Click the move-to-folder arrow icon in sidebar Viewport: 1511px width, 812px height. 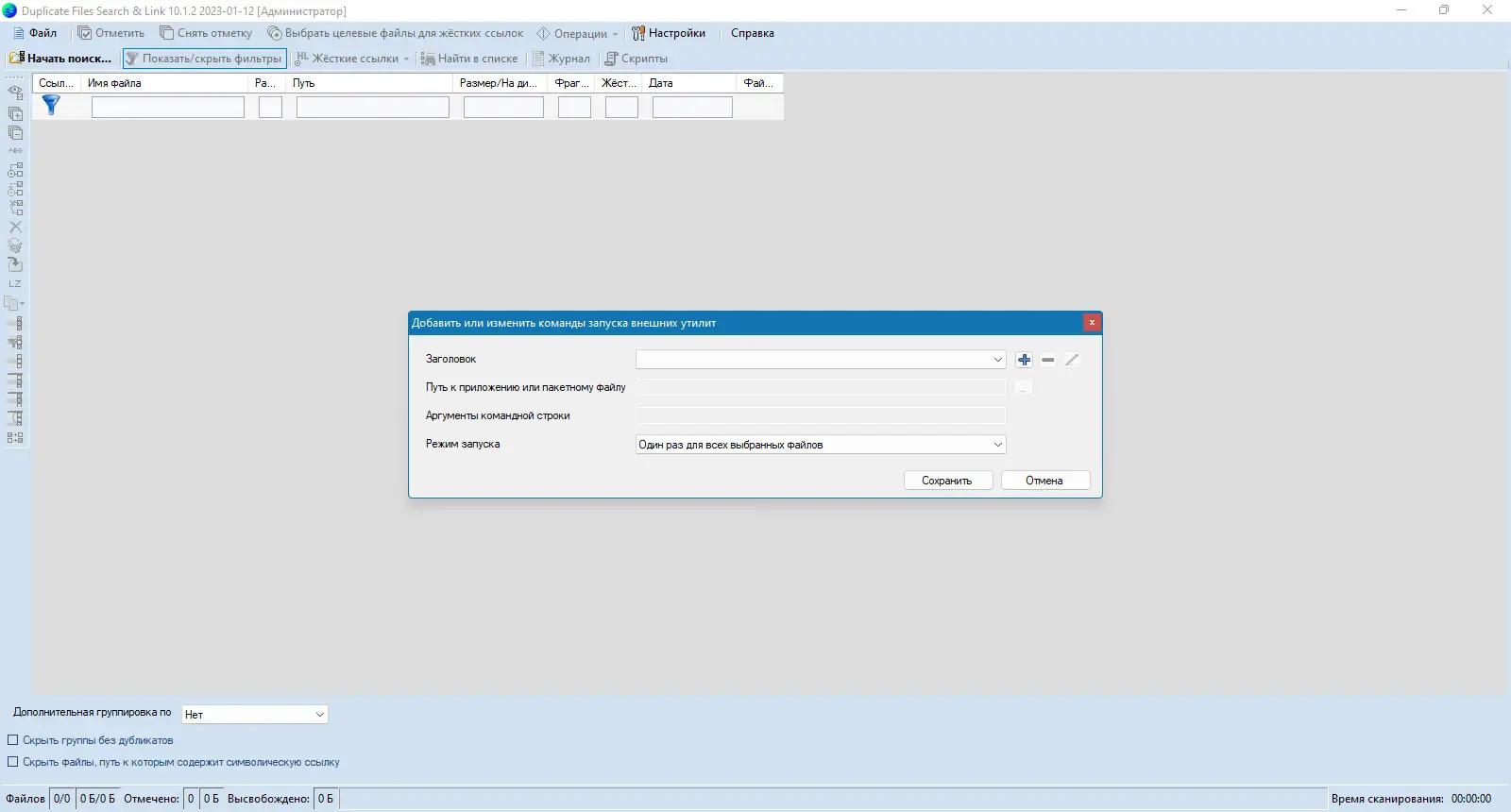click(x=15, y=264)
